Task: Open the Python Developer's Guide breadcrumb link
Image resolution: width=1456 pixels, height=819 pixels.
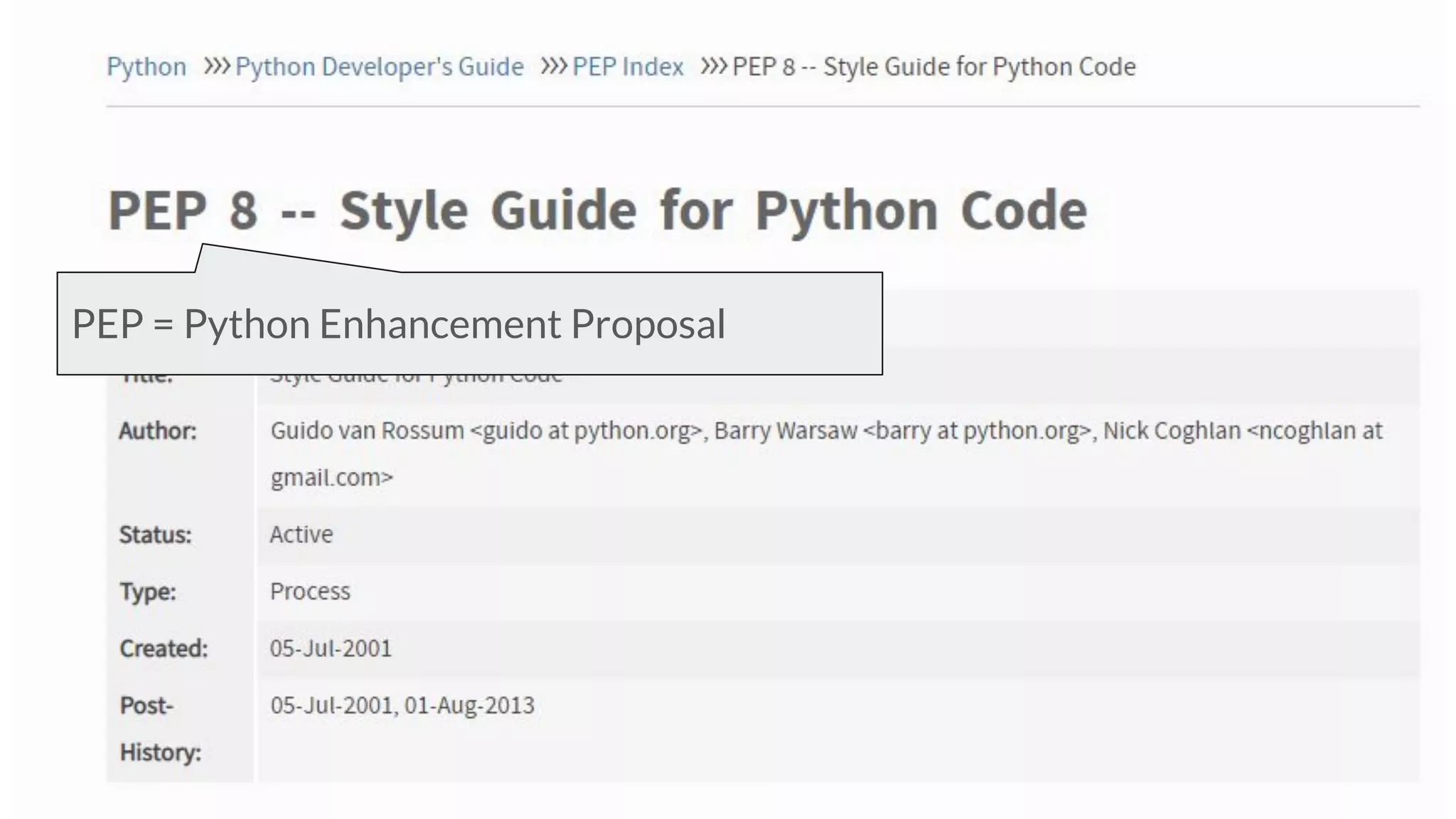Action: pyautogui.click(x=380, y=67)
